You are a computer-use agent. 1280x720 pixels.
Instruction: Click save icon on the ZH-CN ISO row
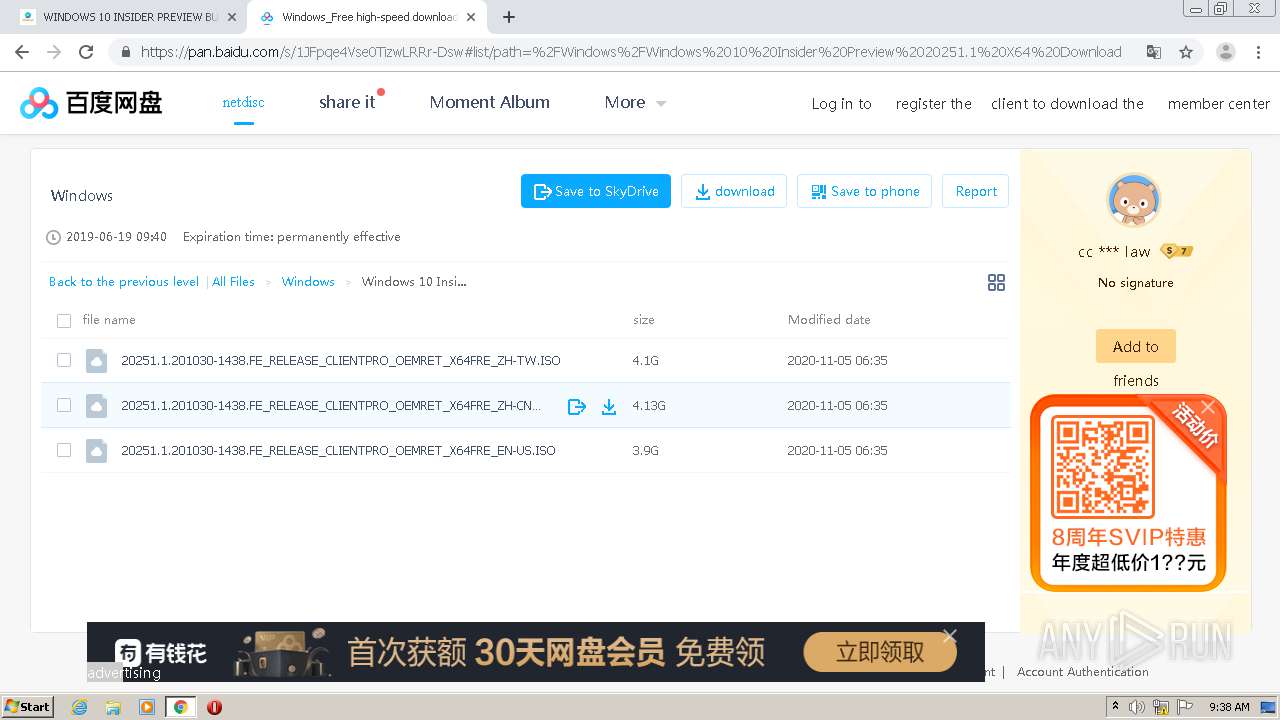(x=576, y=406)
